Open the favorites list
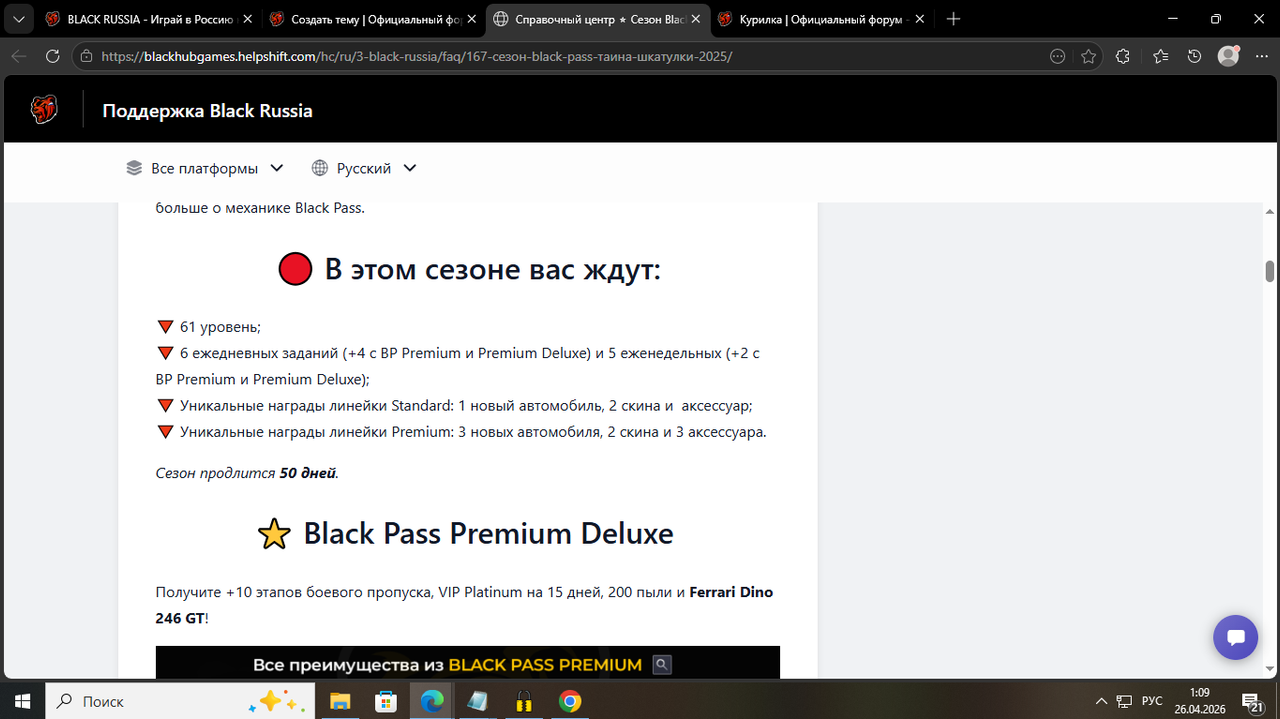This screenshot has height=719, width=1280. pos(1159,57)
